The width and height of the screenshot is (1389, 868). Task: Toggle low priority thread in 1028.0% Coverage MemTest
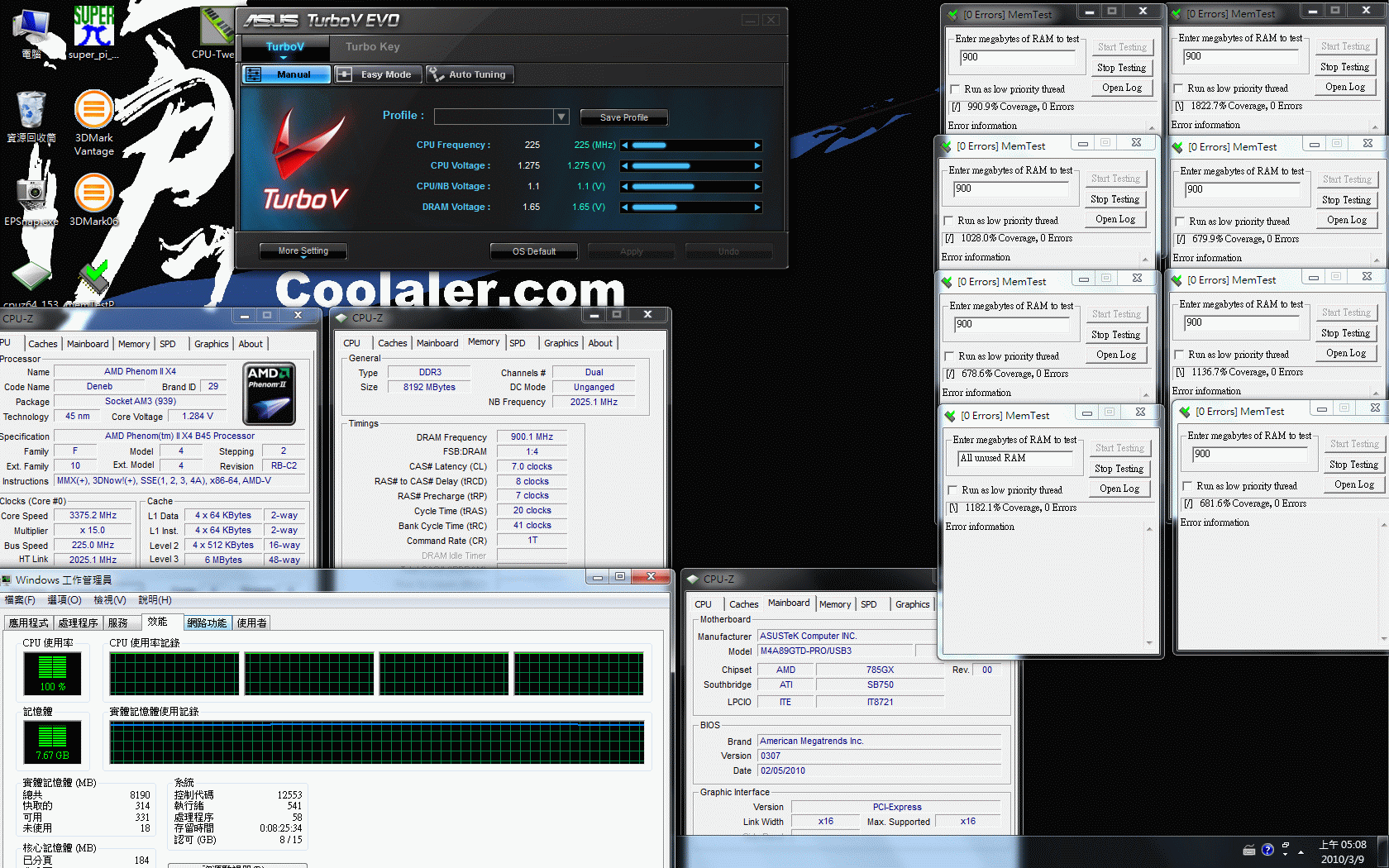tap(948, 221)
